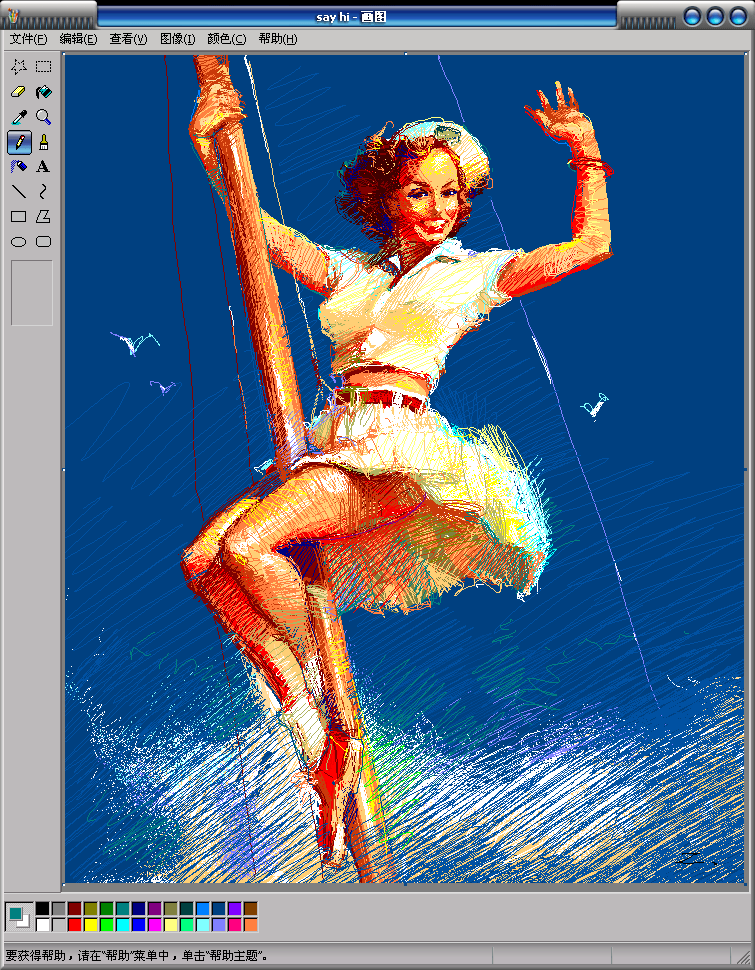
Task: Open the 编辑(E) menu
Action: coord(79,39)
